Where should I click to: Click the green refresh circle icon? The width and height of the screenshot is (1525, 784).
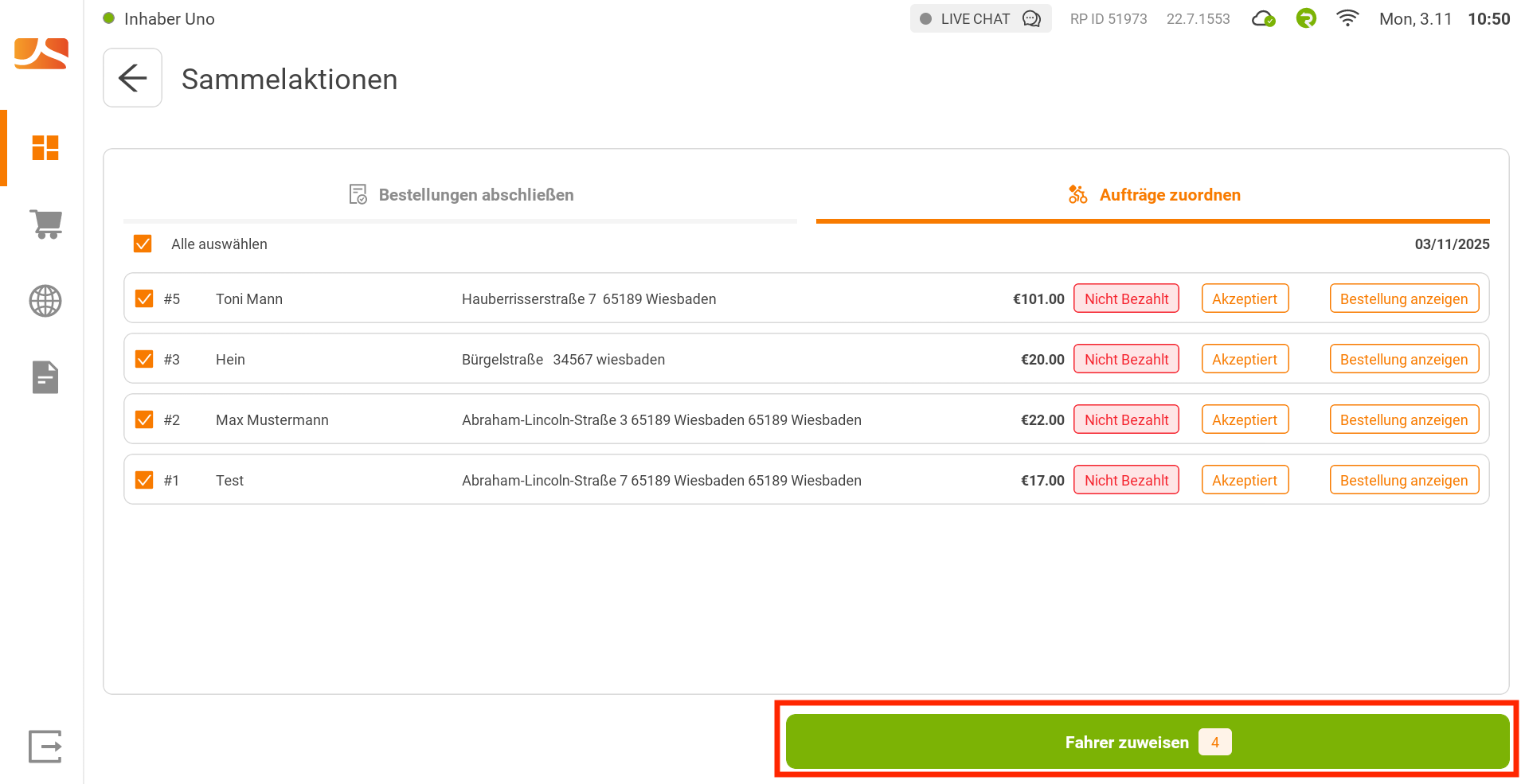pyautogui.click(x=1306, y=18)
